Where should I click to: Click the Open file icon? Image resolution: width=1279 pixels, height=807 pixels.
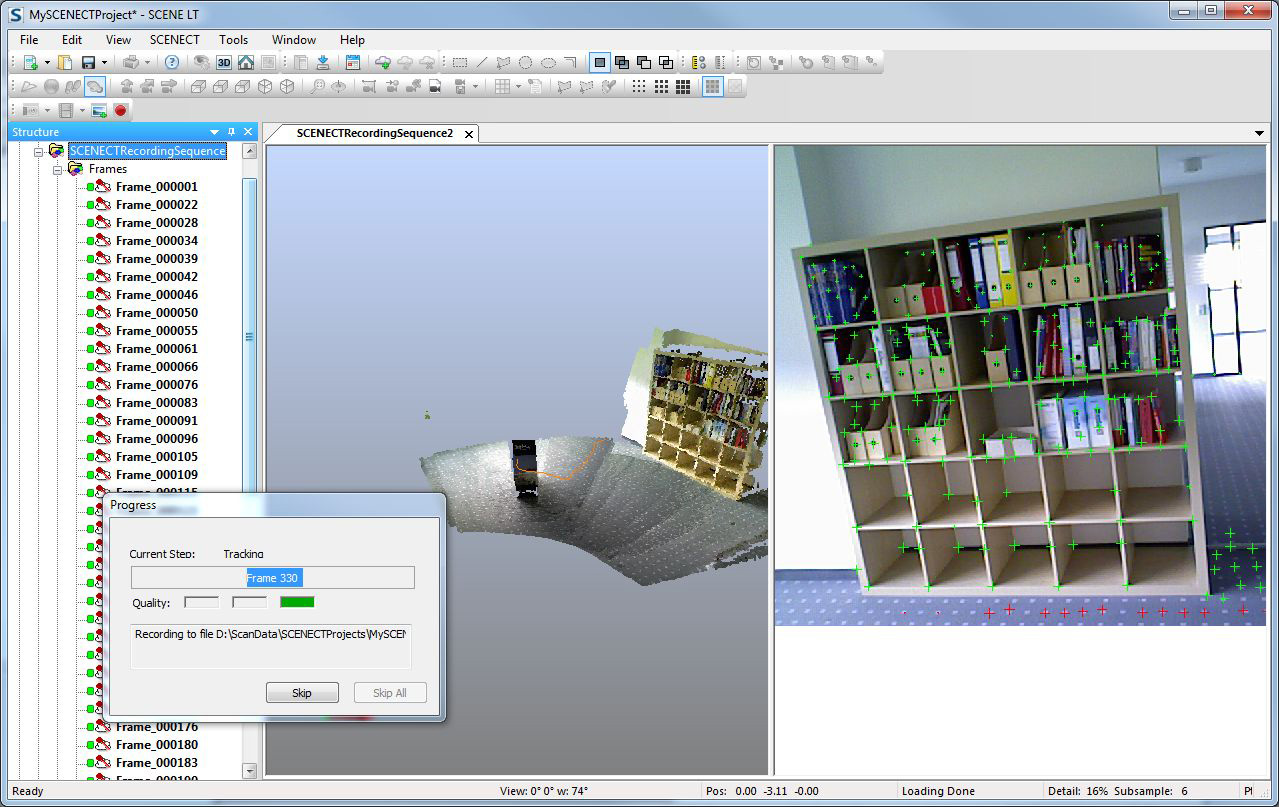point(64,62)
